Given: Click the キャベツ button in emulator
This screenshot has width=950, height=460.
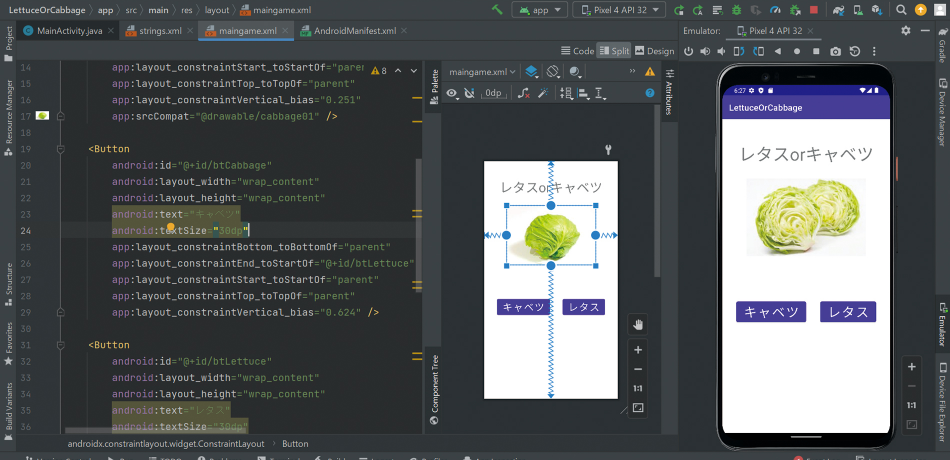Looking at the screenshot, I should tap(770, 312).
